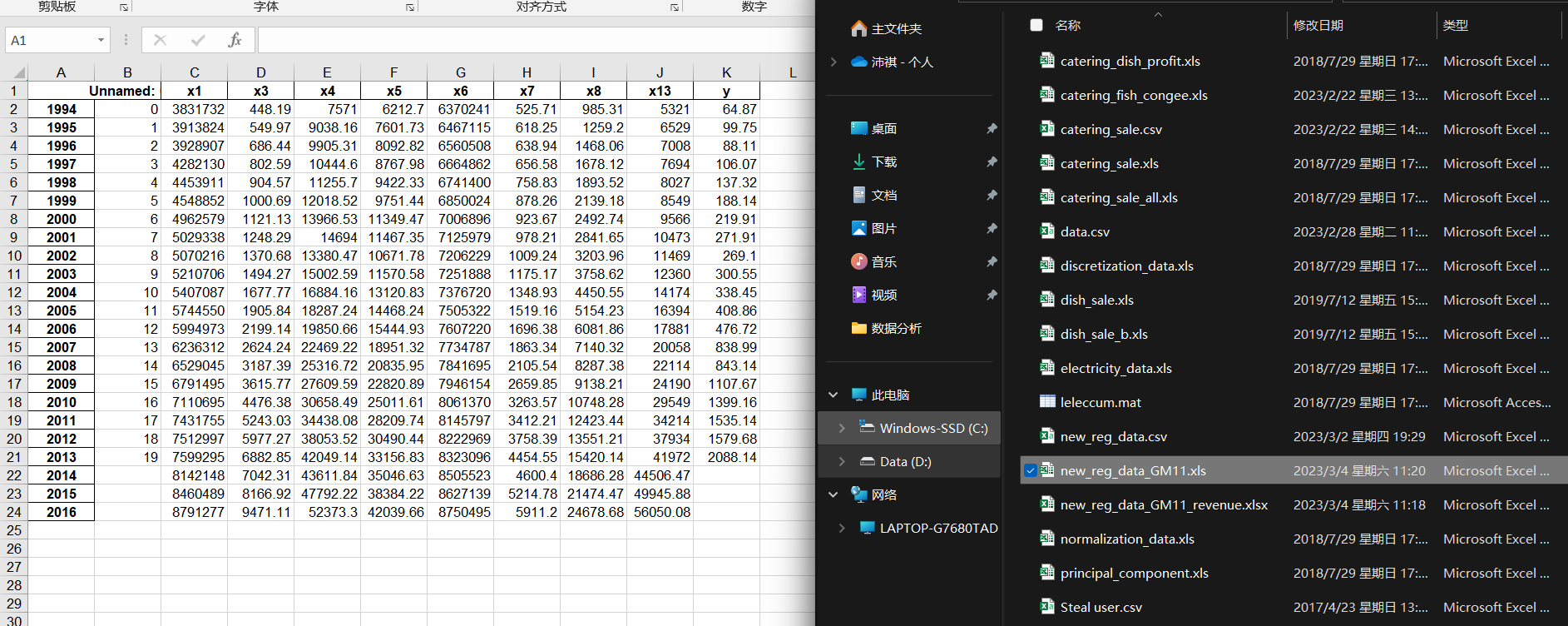Select the file catering_sale.csv

coord(1110,130)
